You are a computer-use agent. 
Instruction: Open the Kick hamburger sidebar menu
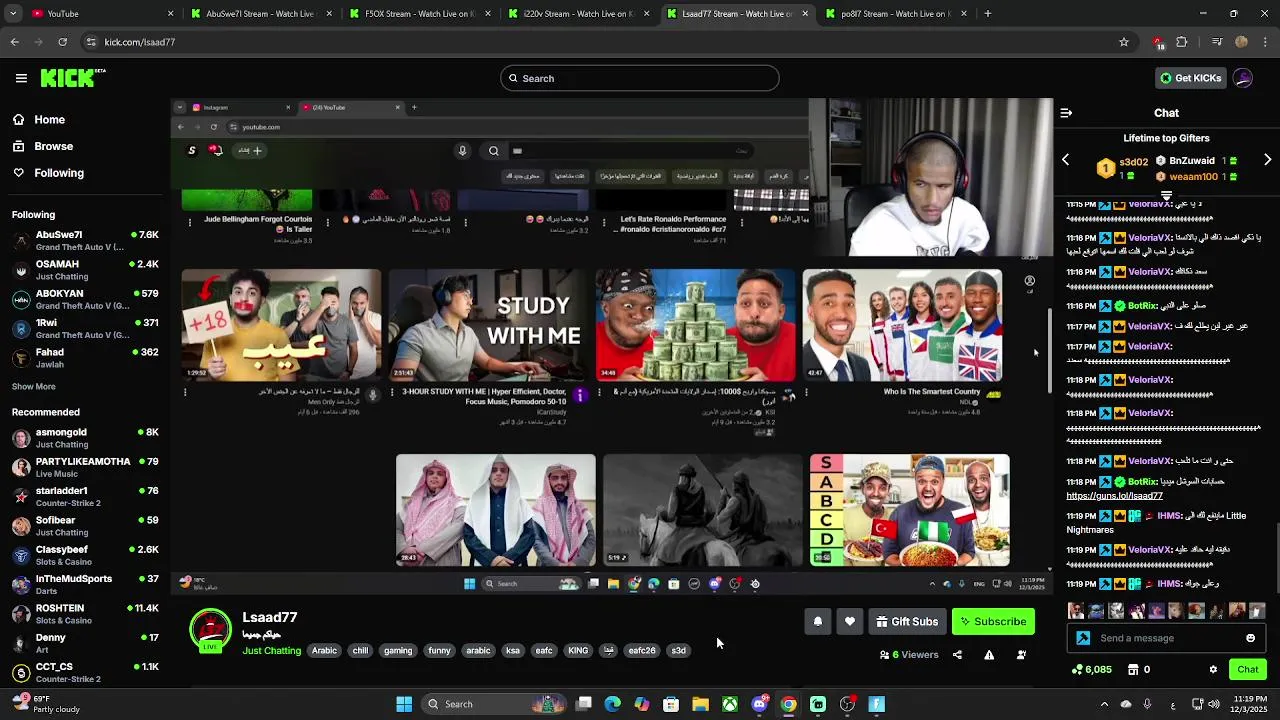(x=21, y=78)
